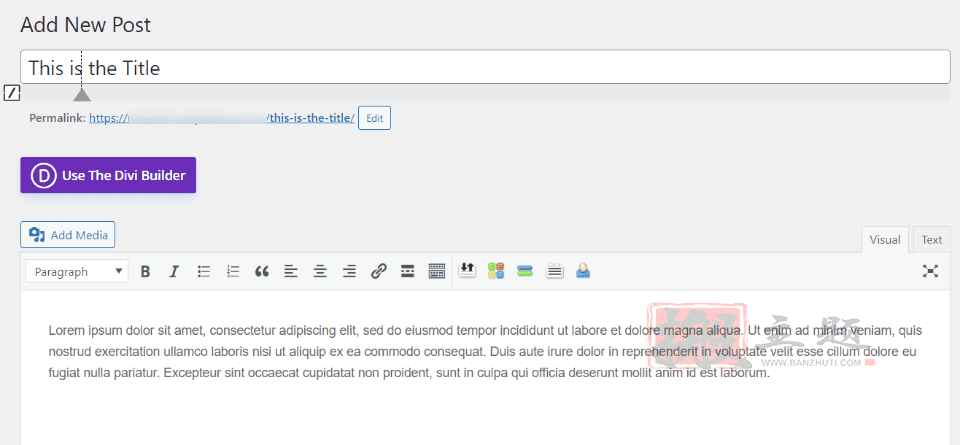This screenshot has width=960, height=445.
Task: Insert the Read More tag
Action: pyautogui.click(x=408, y=271)
